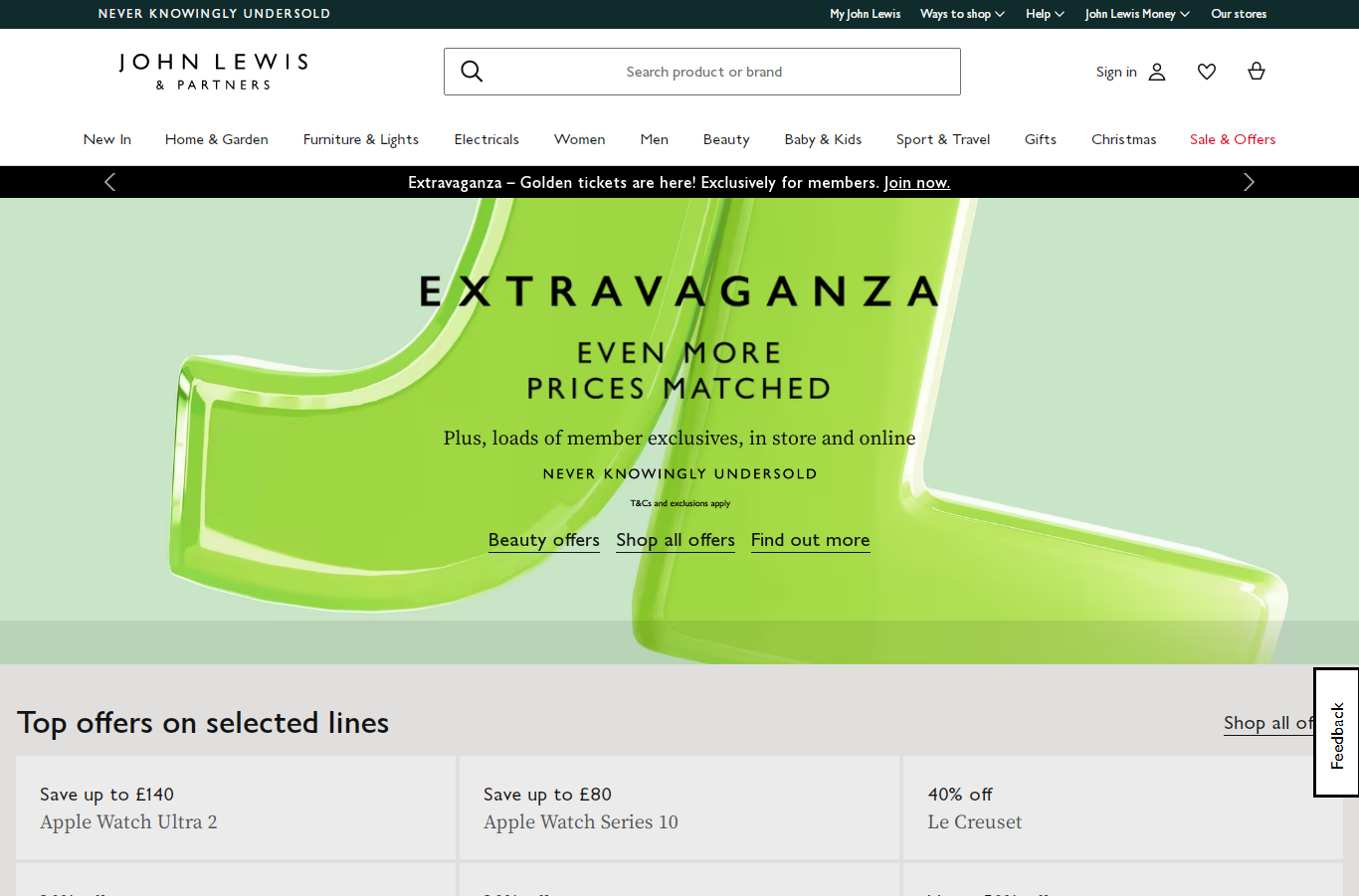Show next banner message arrow

1249,182
